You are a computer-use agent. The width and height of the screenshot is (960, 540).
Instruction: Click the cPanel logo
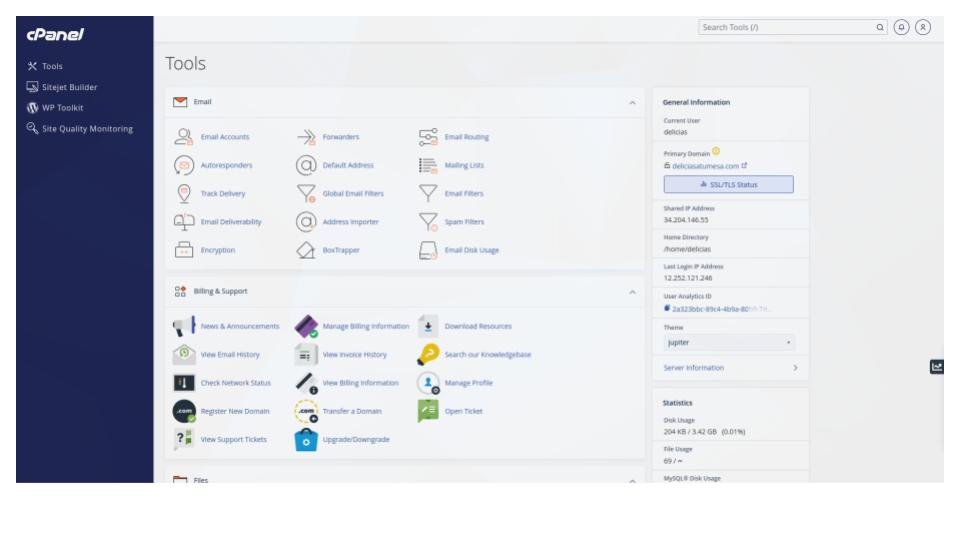click(55, 35)
